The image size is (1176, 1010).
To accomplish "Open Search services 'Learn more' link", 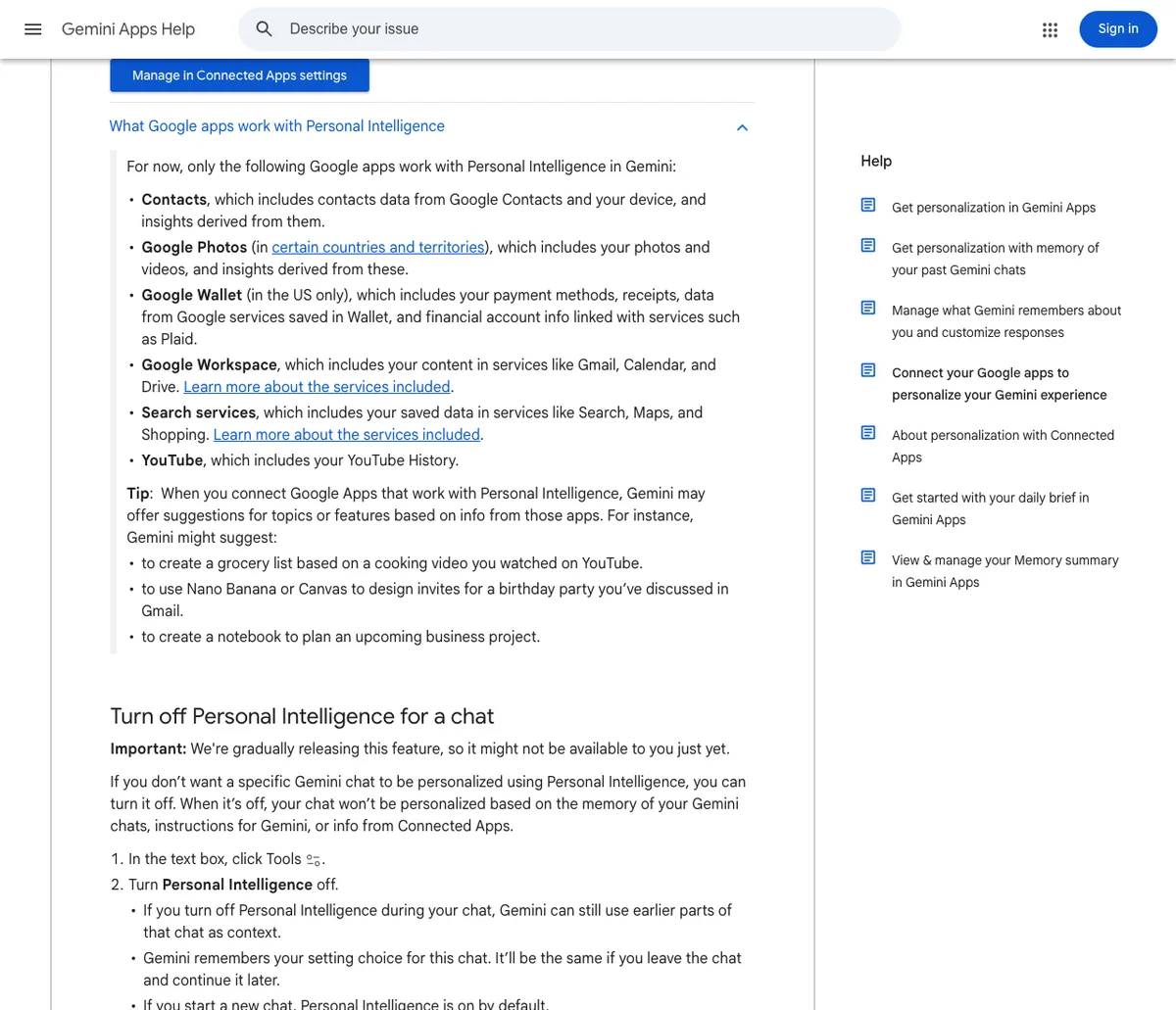I will click(347, 434).
